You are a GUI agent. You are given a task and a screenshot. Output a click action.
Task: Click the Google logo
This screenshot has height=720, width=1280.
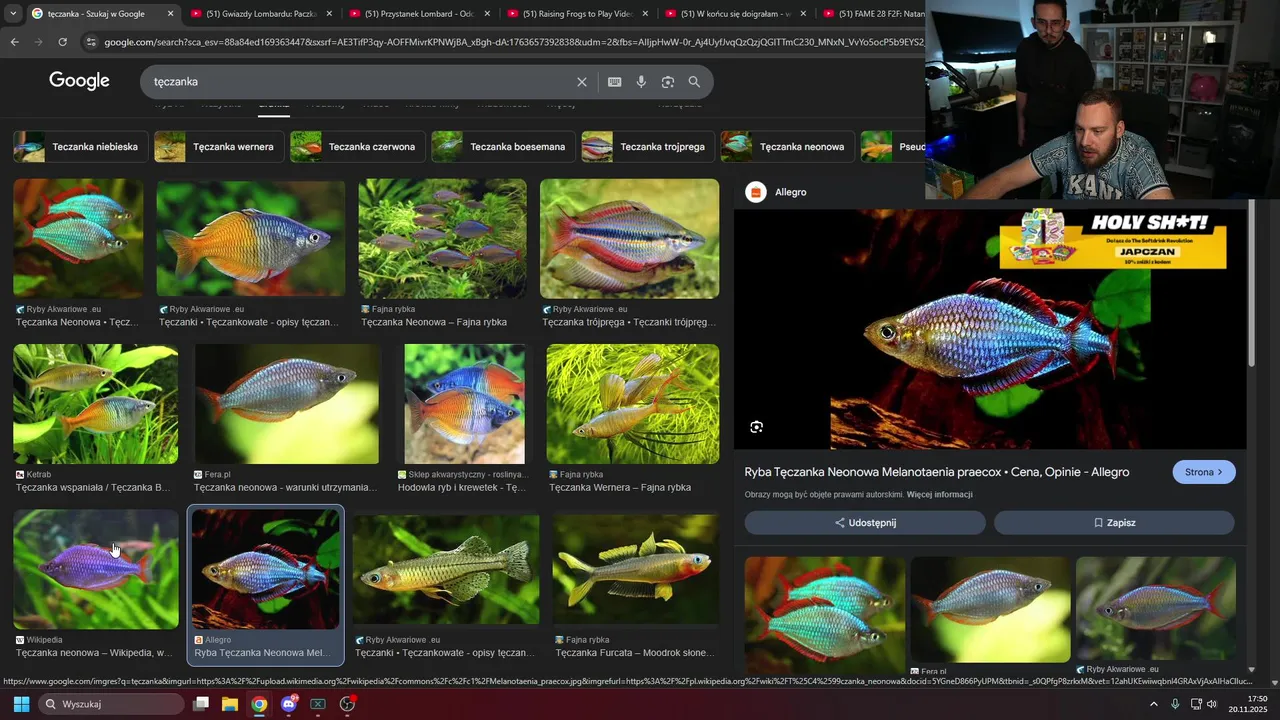pyautogui.click(x=79, y=81)
